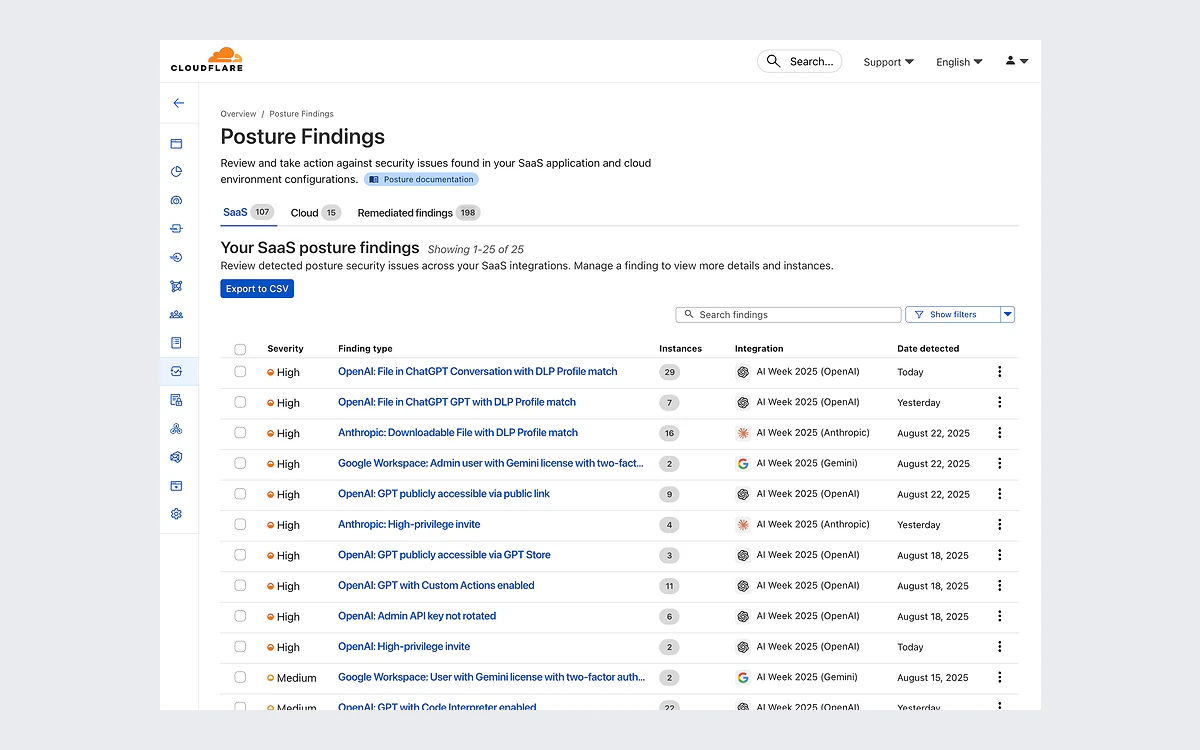Click the clock-with-arrow sidebar icon
The width and height of the screenshot is (1200, 750).
click(x=176, y=257)
